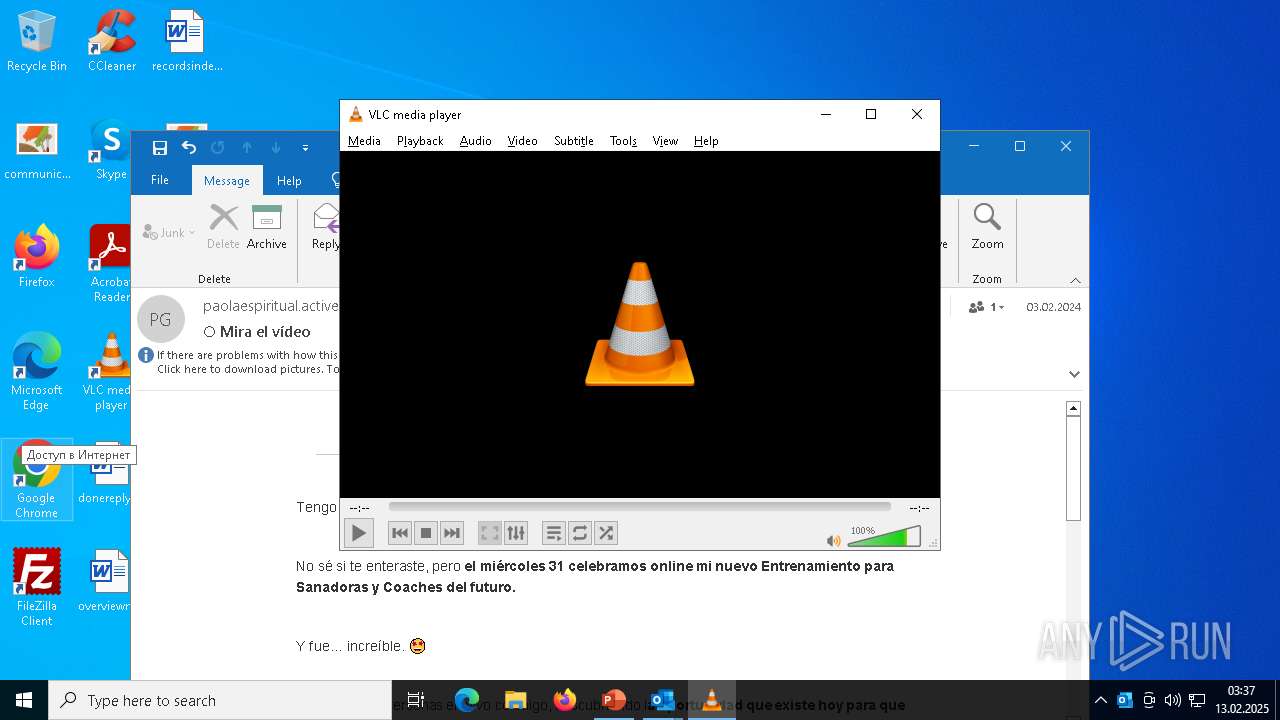1280x720 pixels.
Task: Open the taskbar clock showing 03:37
Action: point(1241,700)
